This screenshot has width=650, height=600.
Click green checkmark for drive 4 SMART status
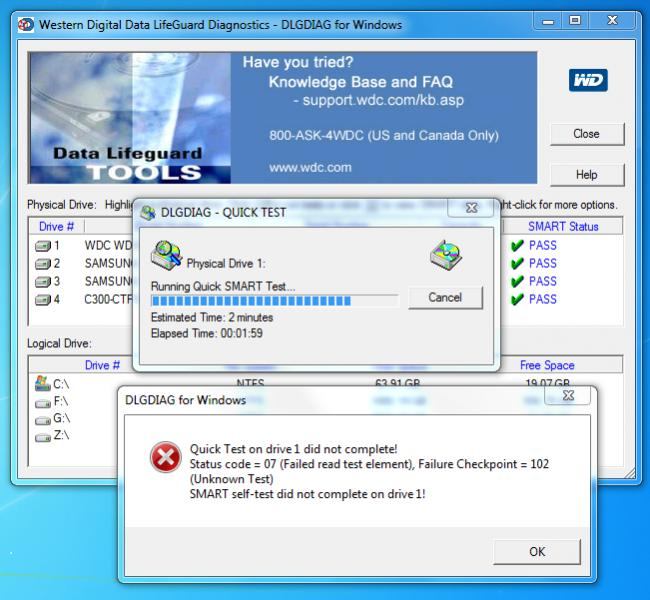point(517,299)
